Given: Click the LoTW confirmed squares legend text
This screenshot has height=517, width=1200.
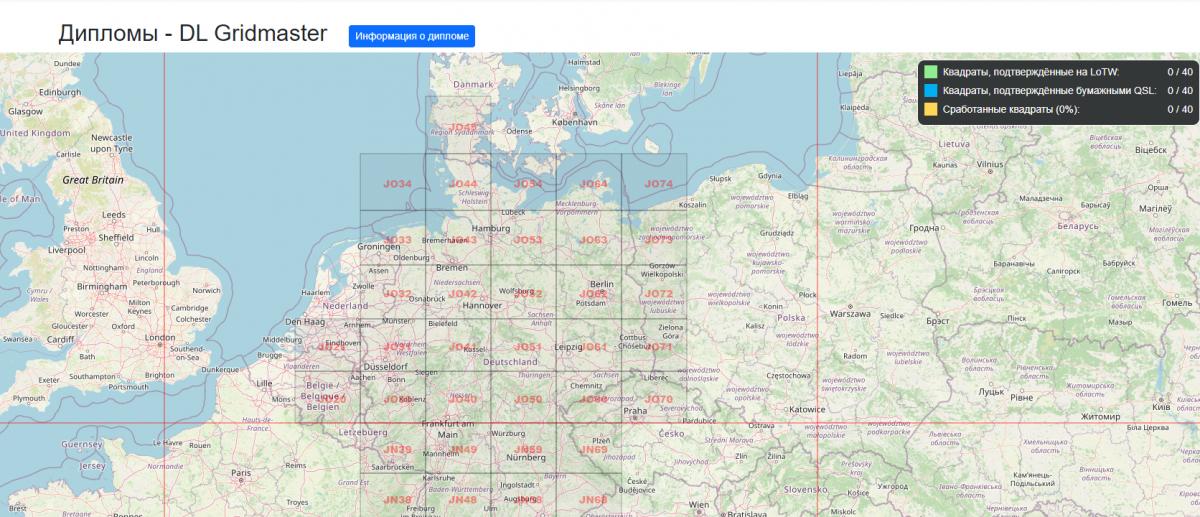Looking at the screenshot, I should 1030,72.
